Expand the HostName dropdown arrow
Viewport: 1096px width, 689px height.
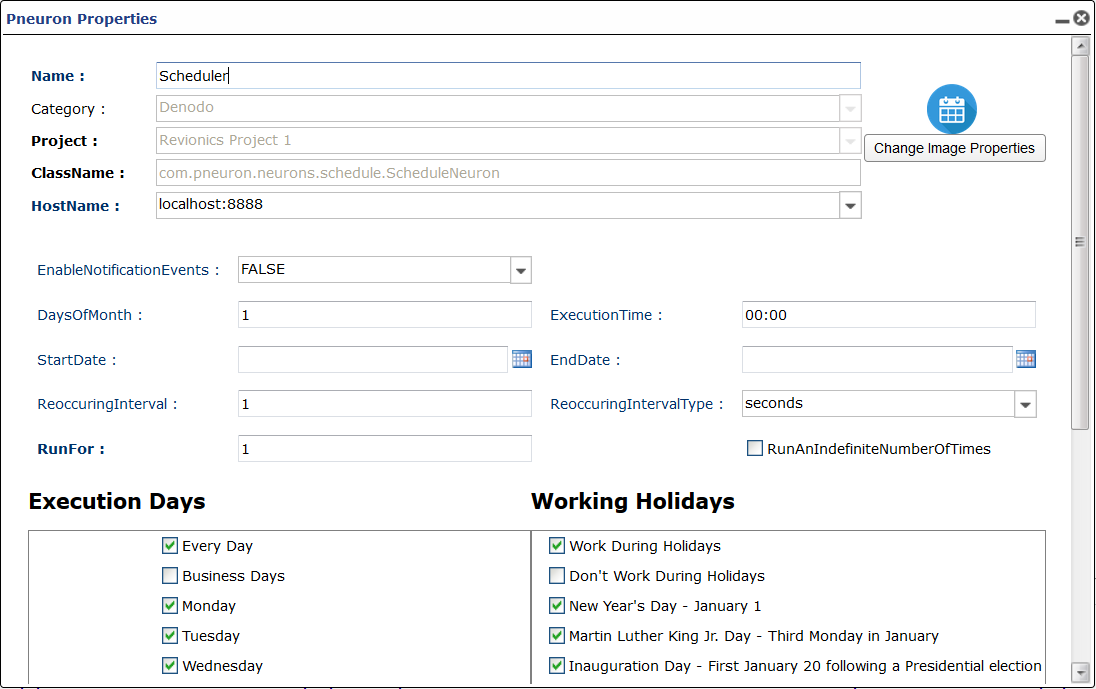point(850,205)
